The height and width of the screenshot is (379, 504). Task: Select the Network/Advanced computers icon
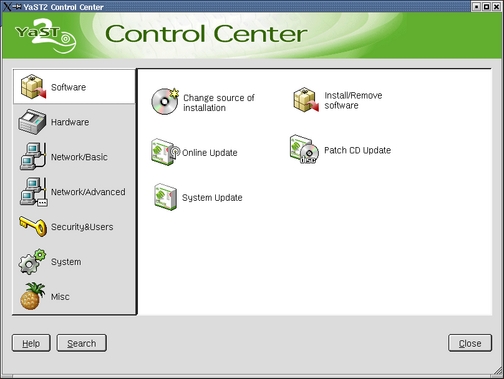click(33, 192)
